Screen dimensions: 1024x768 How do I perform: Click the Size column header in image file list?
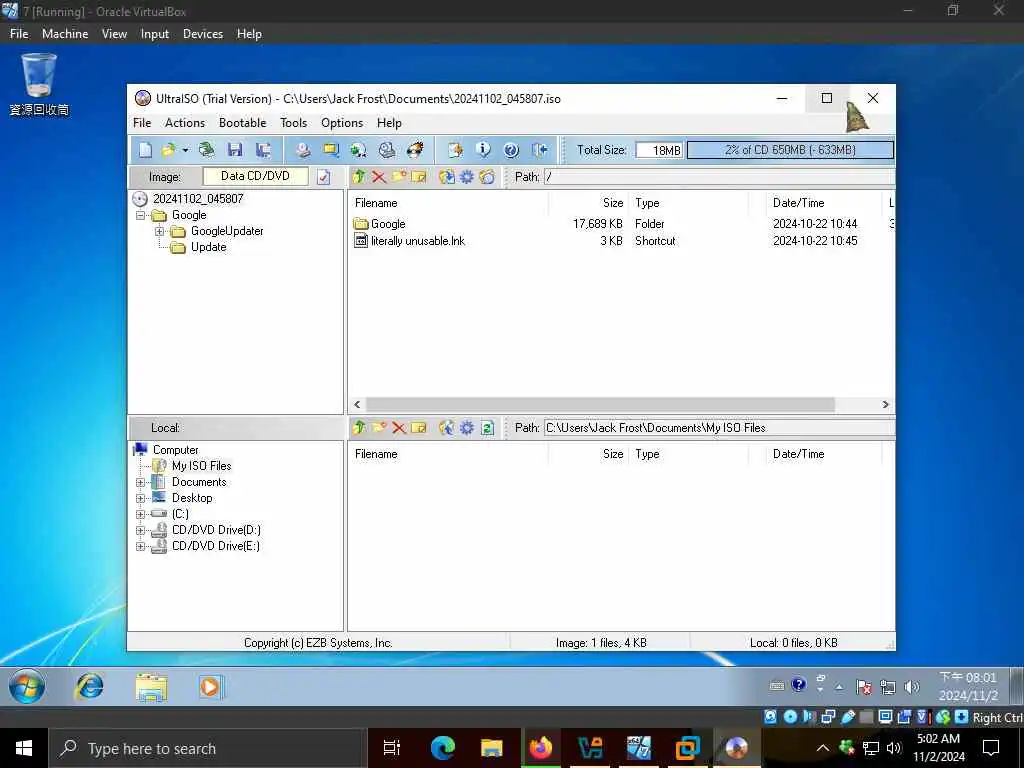click(x=588, y=203)
